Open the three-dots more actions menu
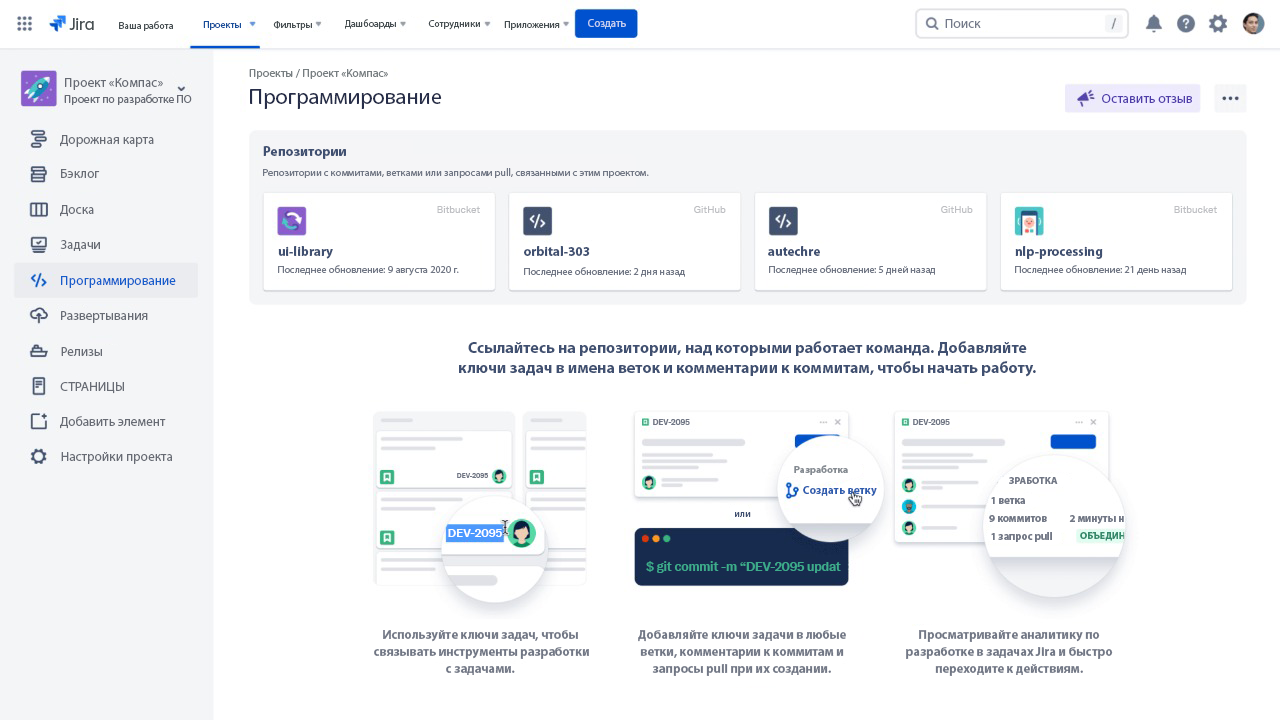 click(x=1230, y=98)
